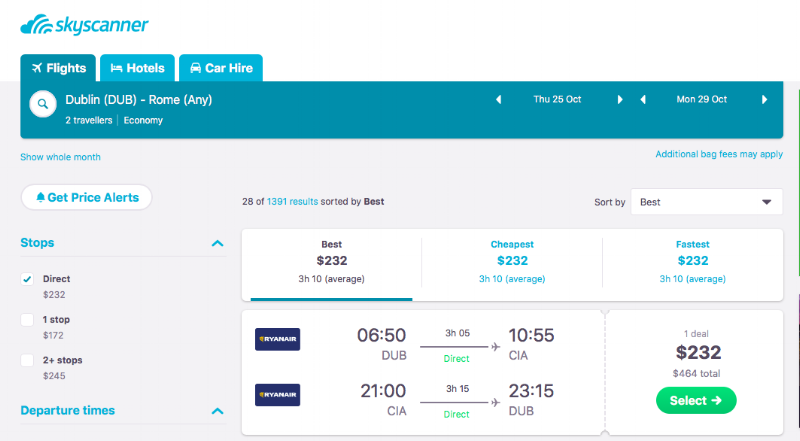
Task: Click the Dublin (DUB) - Rome (Any) route
Action: pos(139,100)
